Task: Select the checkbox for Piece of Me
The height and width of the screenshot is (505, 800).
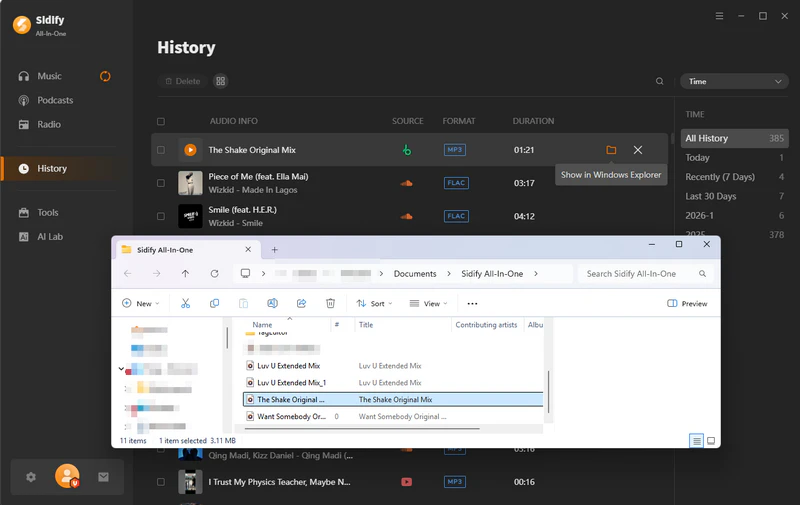Action: click(160, 183)
